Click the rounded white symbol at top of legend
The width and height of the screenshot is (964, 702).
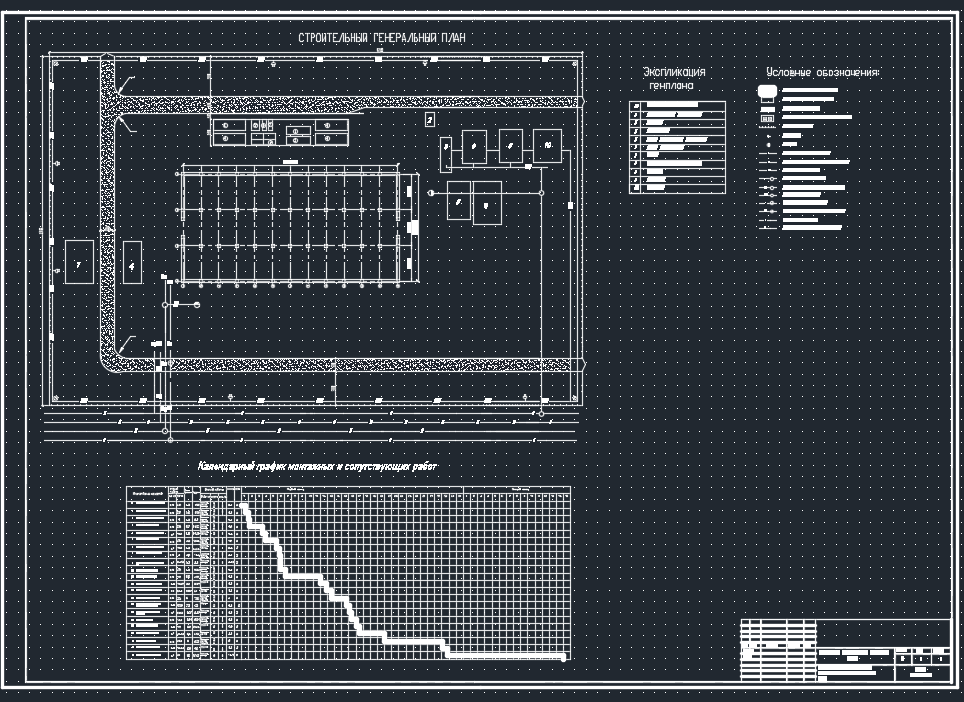tap(767, 92)
